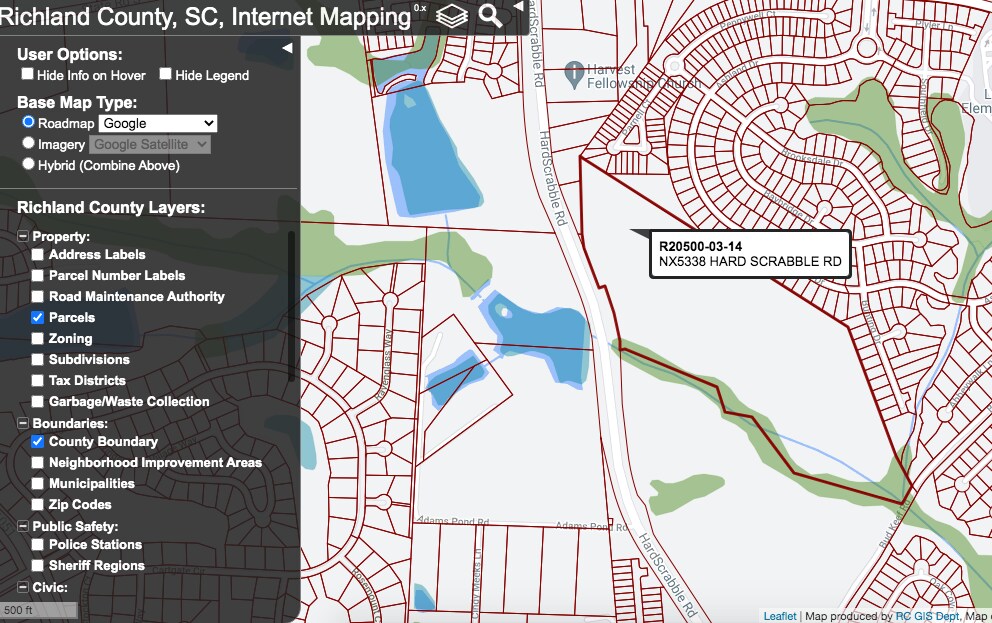Open the Leaflet attribution link

tap(780, 616)
